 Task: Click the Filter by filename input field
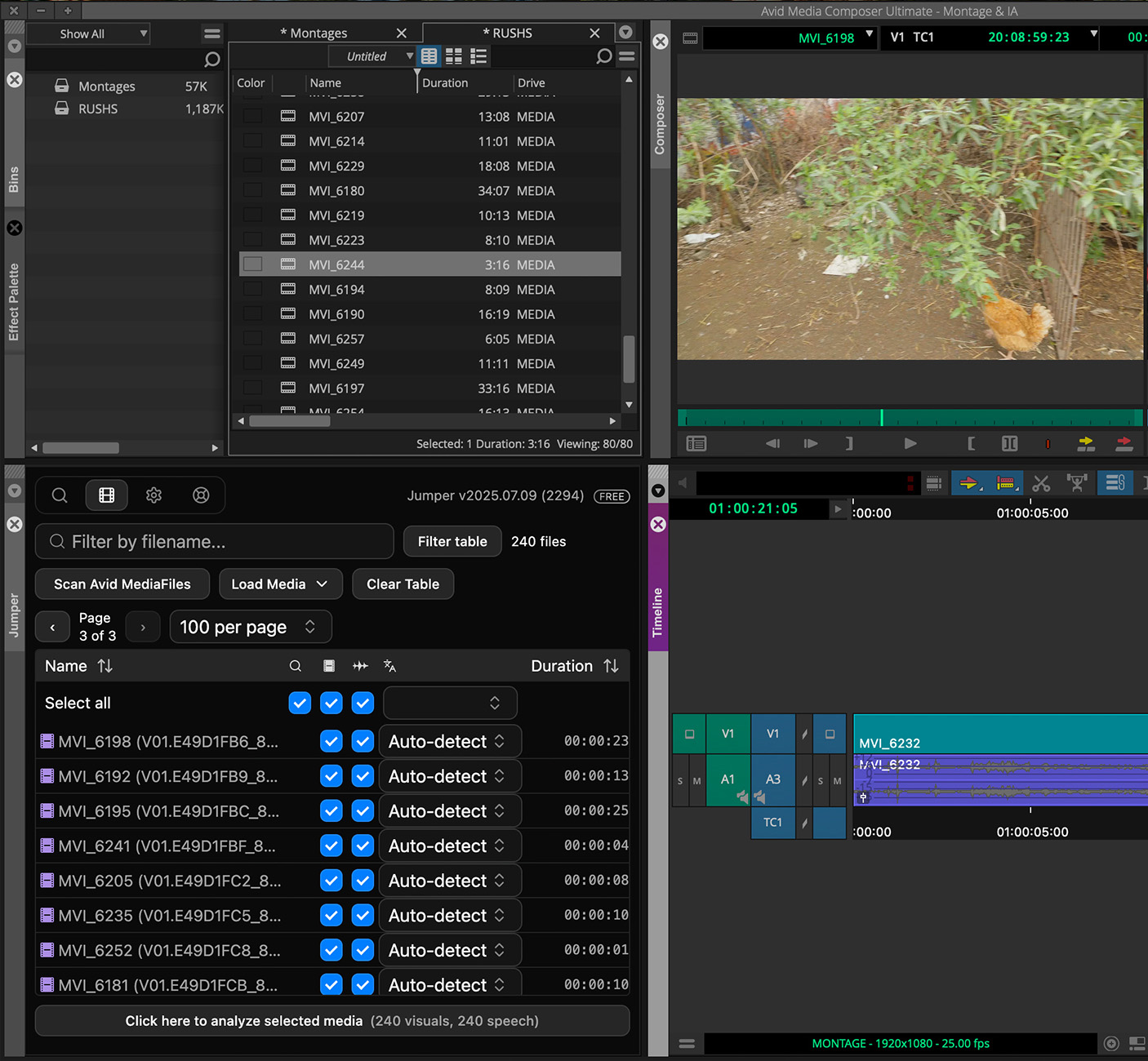tap(215, 542)
